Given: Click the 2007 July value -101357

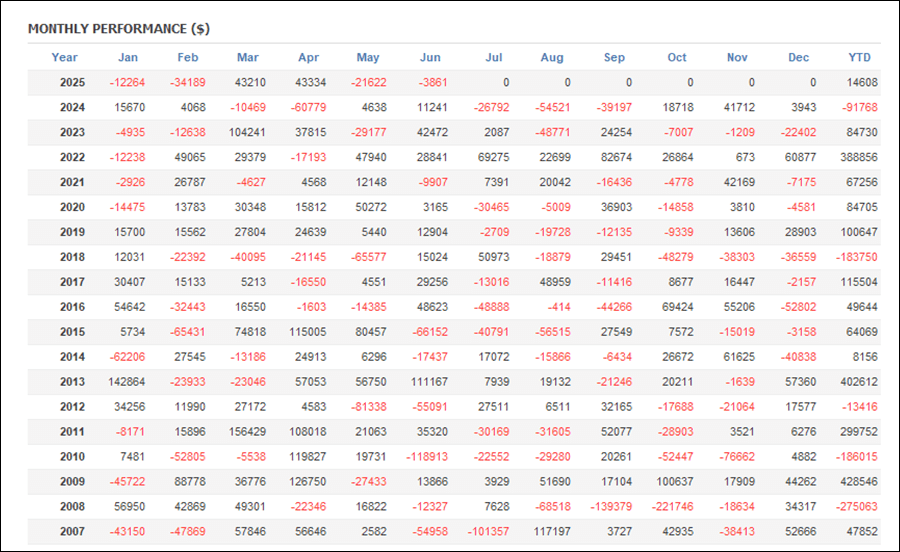Looking at the screenshot, I should (x=488, y=532).
